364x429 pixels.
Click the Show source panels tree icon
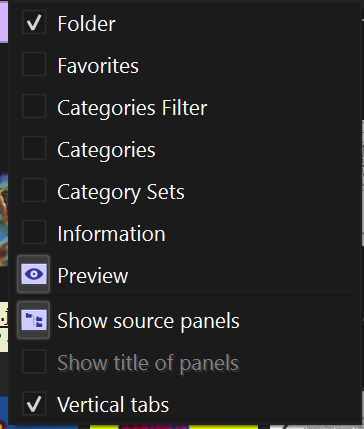(x=34, y=320)
